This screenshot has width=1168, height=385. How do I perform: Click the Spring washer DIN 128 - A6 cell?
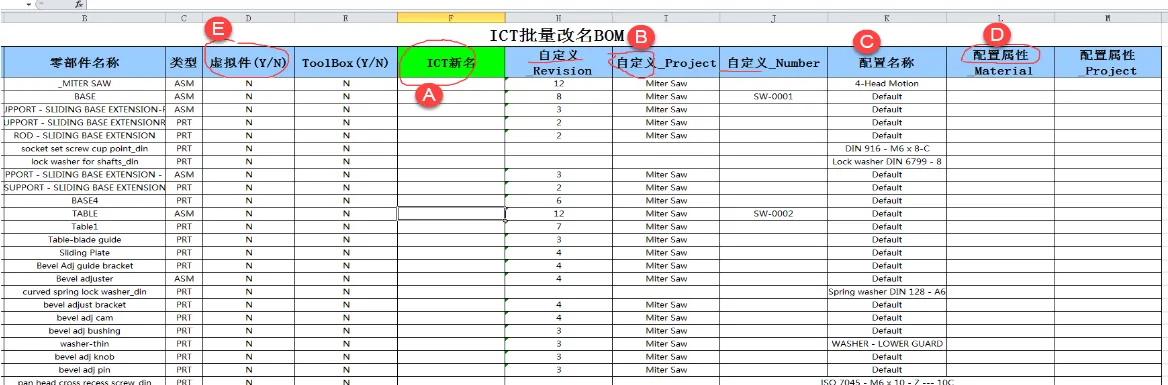coord(887,291)
